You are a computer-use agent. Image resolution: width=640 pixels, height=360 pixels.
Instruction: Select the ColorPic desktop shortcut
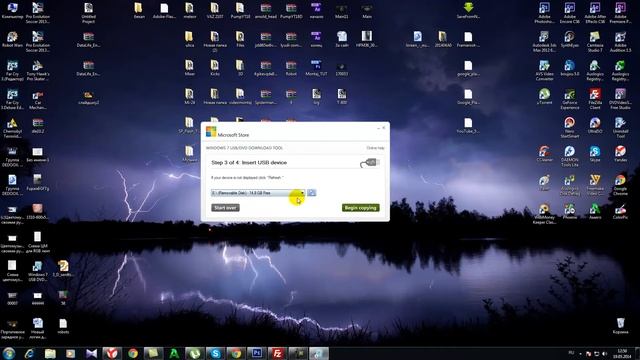coord(620,212)
